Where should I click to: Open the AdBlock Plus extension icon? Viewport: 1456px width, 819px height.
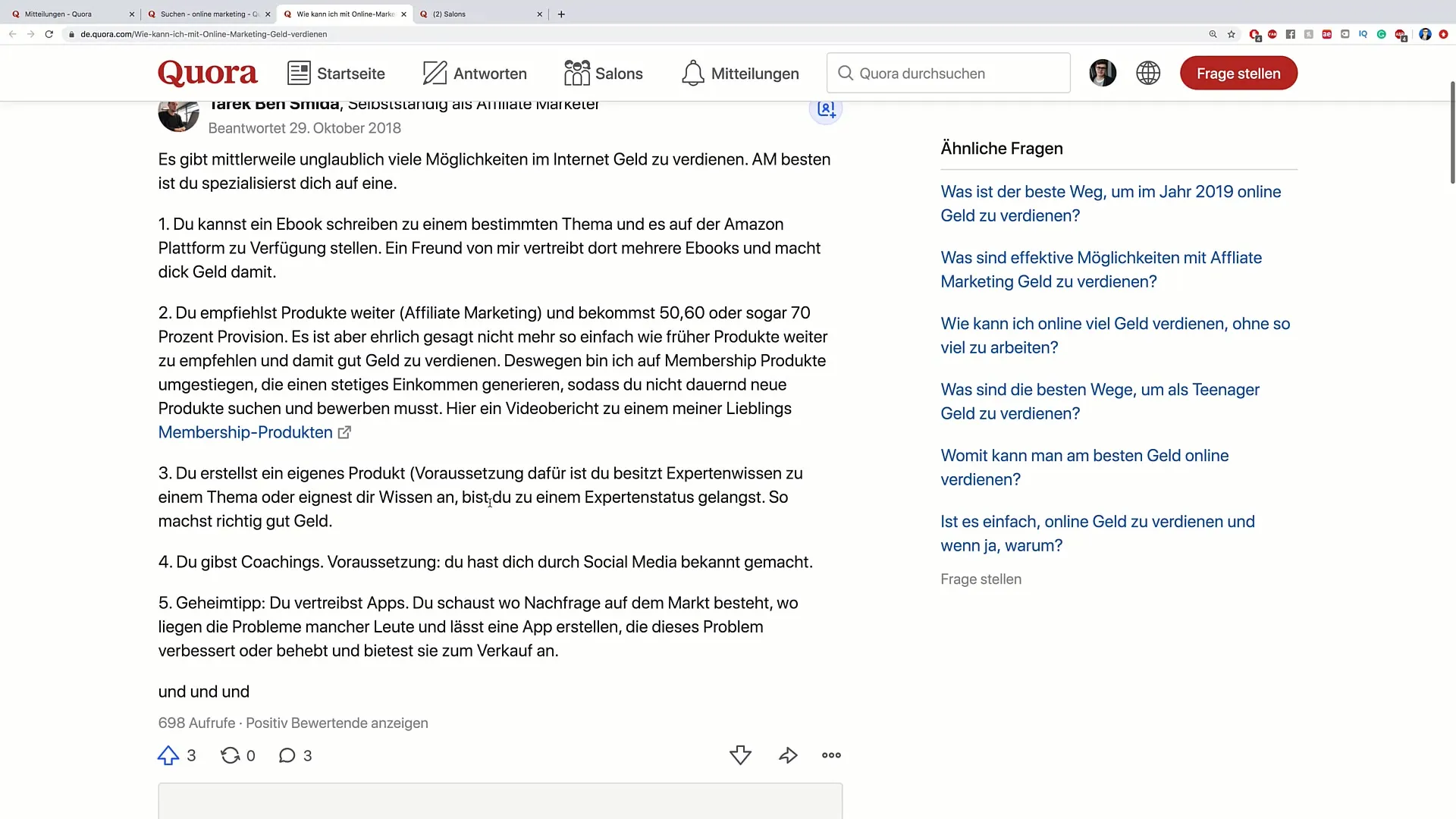(1401, 35)
